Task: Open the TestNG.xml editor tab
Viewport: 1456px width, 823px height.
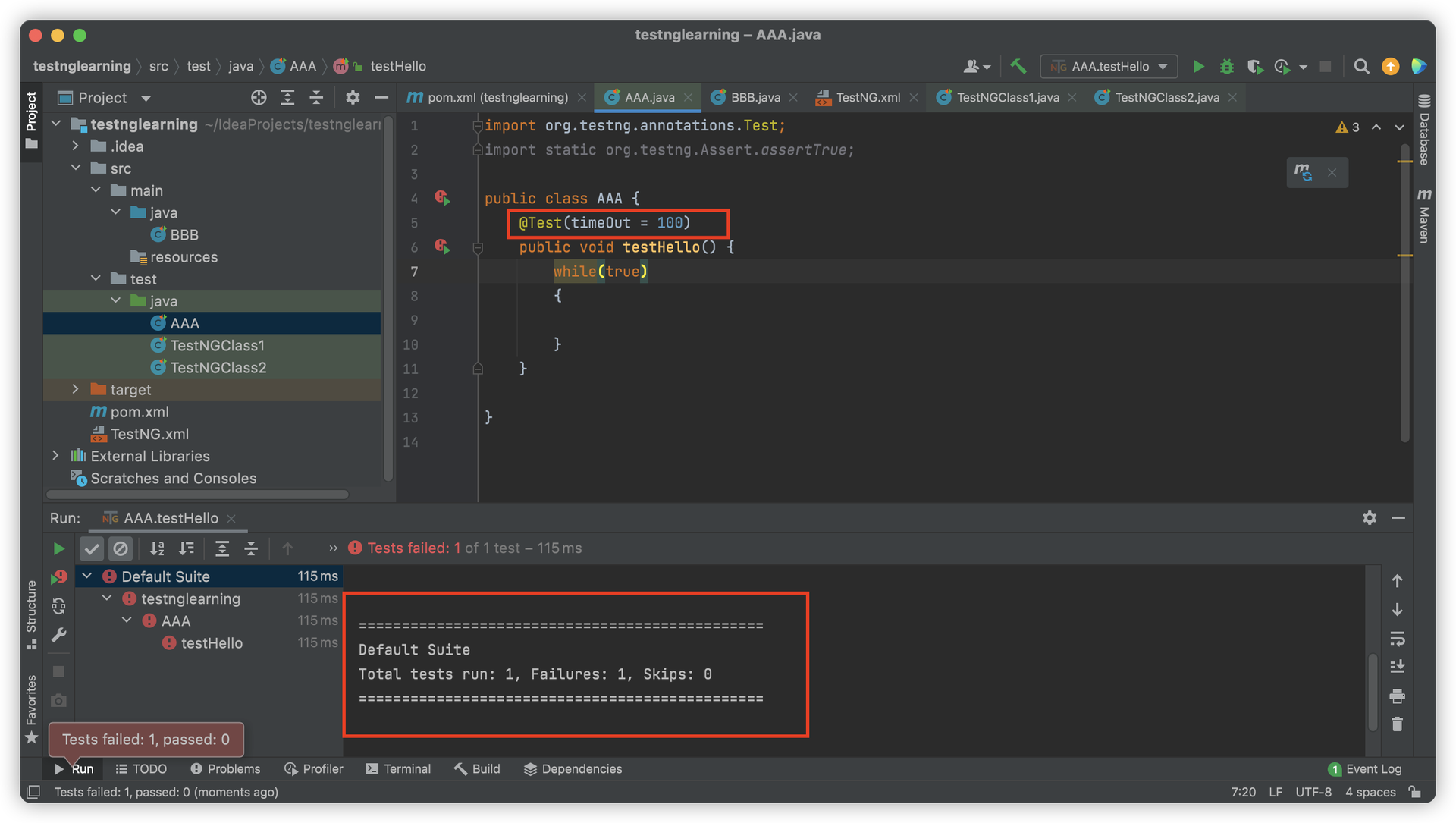Action: click(x=867, y=97)
